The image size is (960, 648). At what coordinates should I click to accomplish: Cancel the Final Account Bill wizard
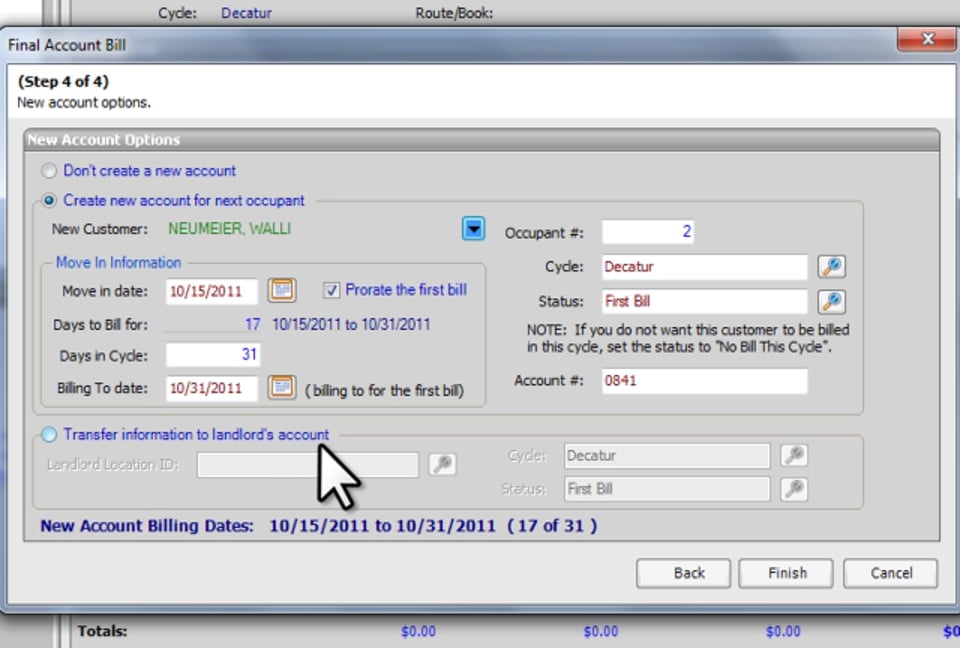pyautogui.click(x=890, y=573)
